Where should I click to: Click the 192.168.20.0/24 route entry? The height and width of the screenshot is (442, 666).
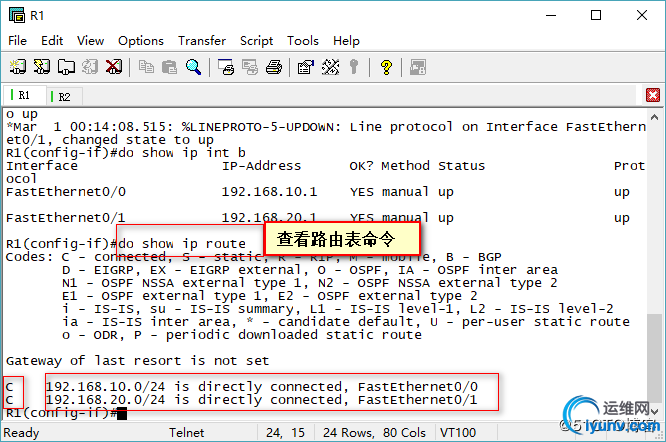262,400
